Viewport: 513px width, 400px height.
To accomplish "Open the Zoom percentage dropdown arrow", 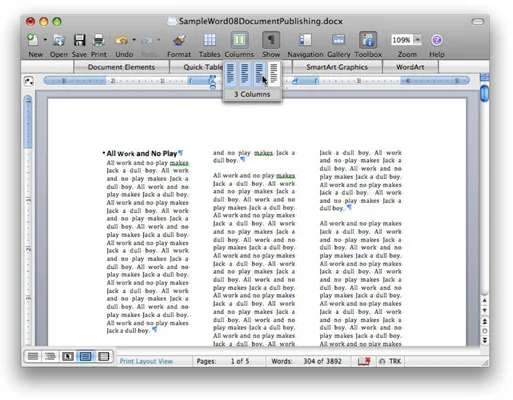I will 418,40.
